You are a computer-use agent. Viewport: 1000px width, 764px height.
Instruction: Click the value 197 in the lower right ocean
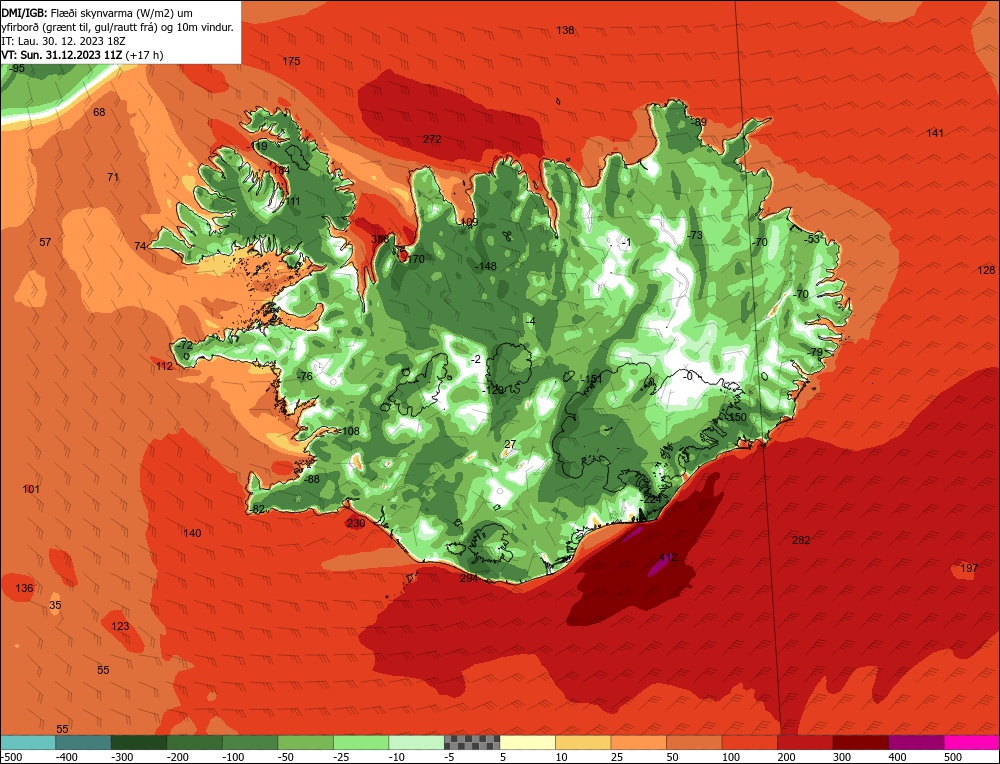(x=969, y=568)
